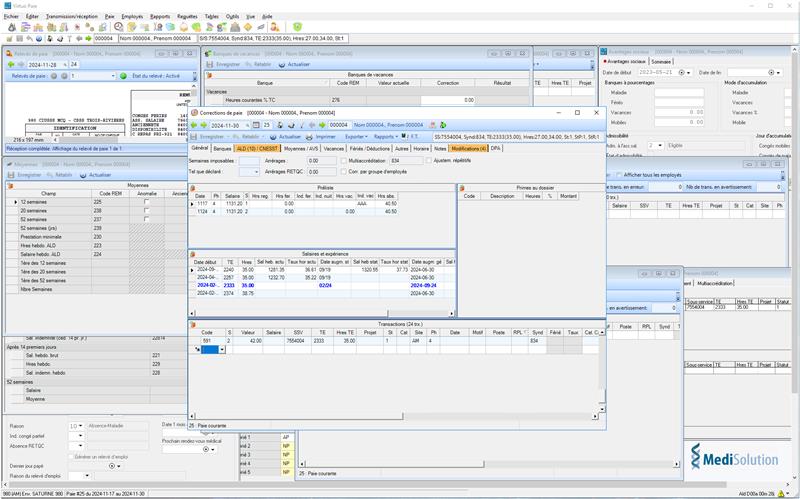
Task: Select the Fériés / Déductions tab
Action: [x=370, y=148]
